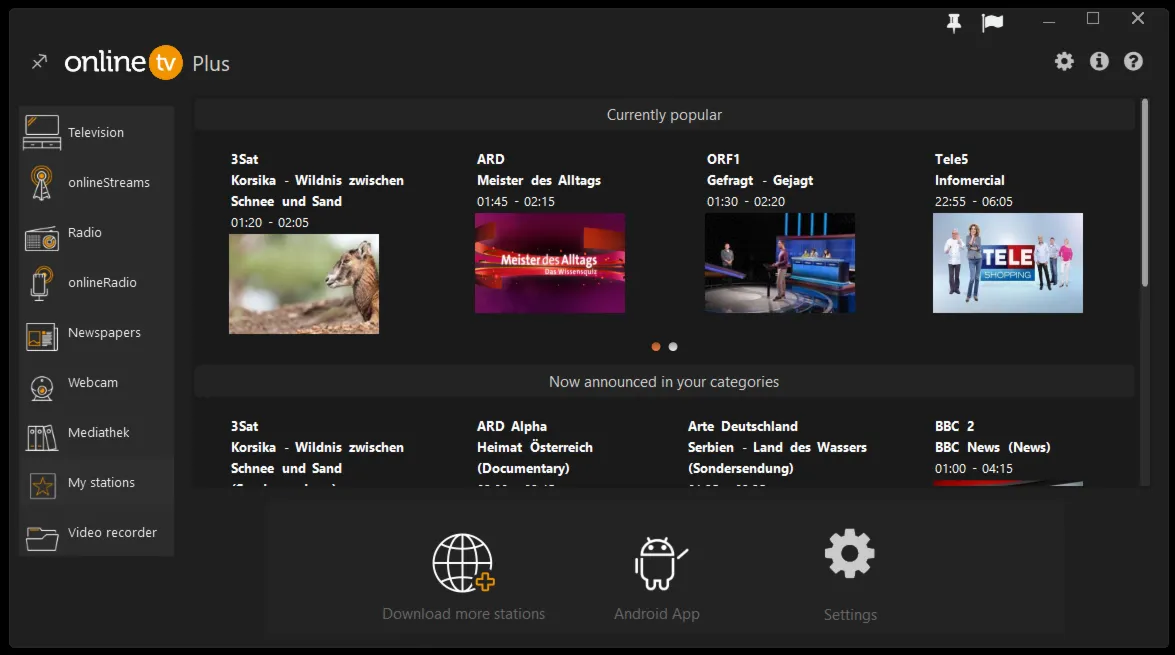Image resolution: width=1175 pixels, height=655 pixels.
Task: Click ARD channel name in popular
Action: pyautogui.click(x=491, y=159)
